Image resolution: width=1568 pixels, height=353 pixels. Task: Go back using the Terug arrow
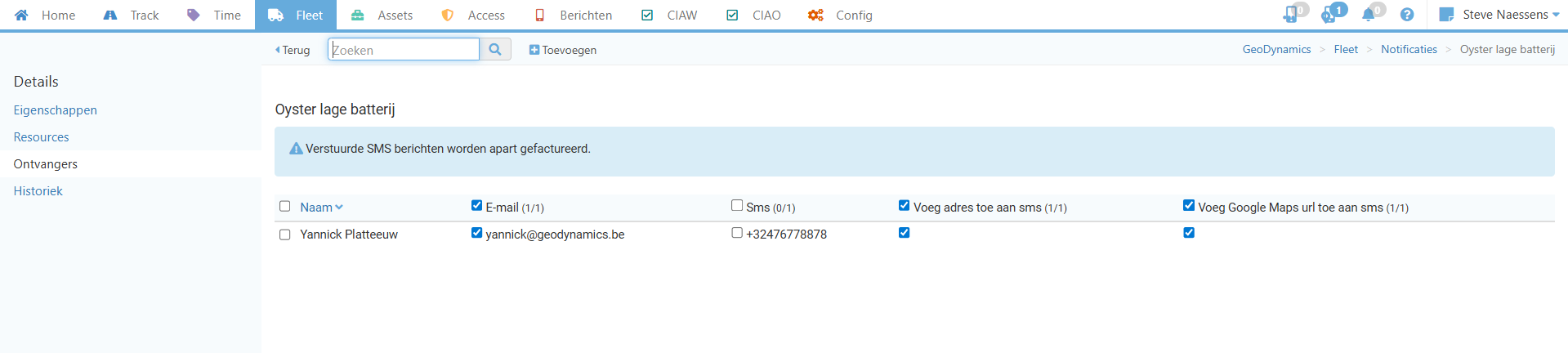(293, 50)
